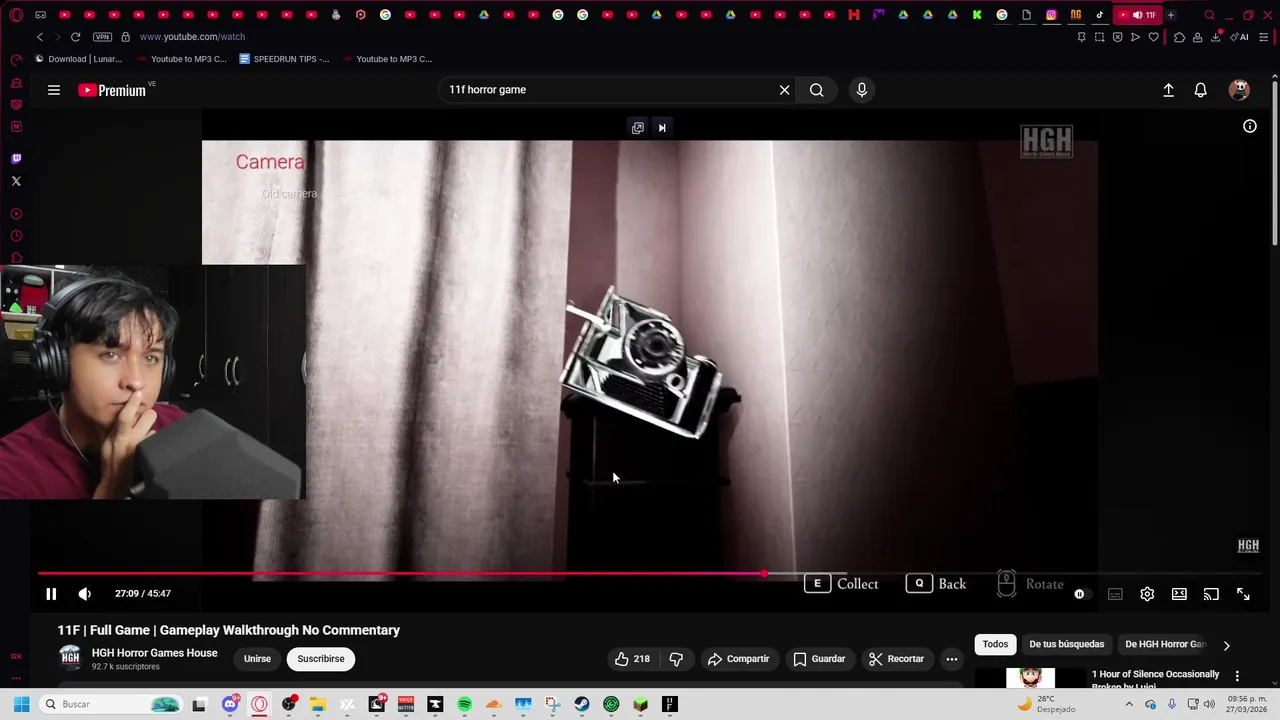The height and width of the screenshot is (720, 1280).
Task: Dislike the video
Action: click(x=676, y=659)
